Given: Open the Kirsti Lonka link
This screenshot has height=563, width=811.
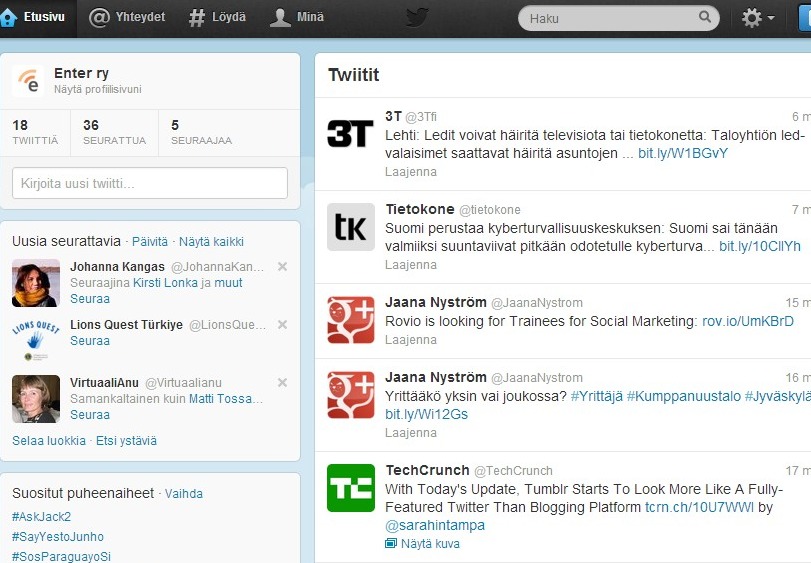Looking at the screenshot, I should point(166,283).
